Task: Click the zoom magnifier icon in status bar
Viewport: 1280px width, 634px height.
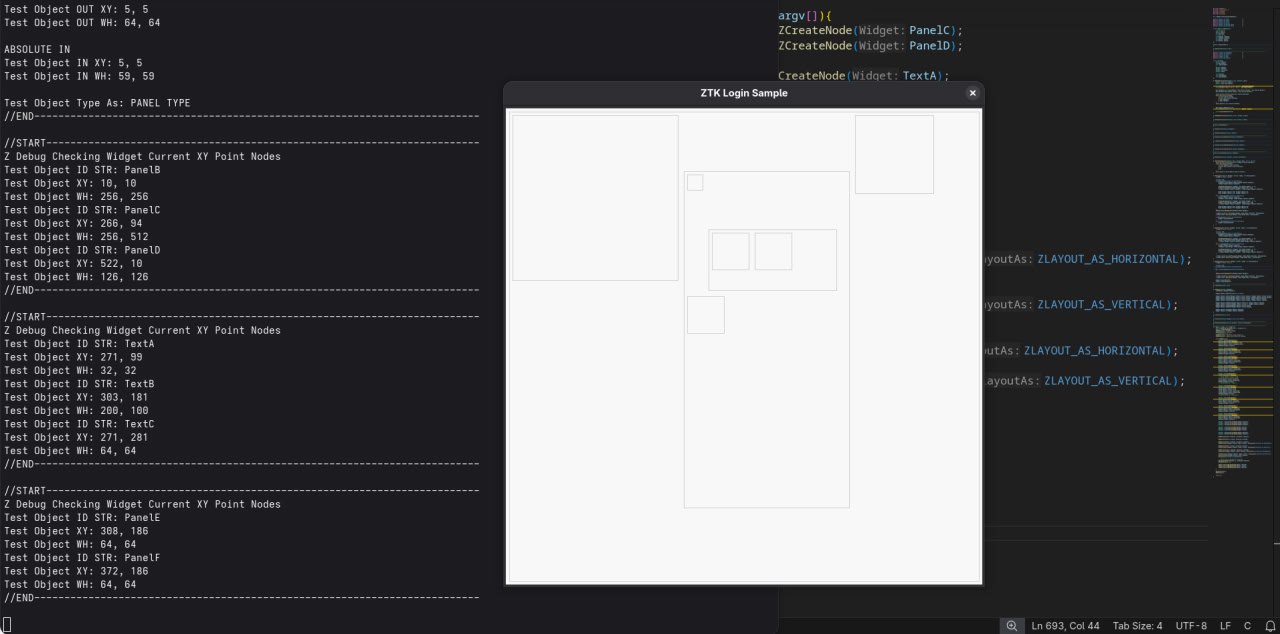Action: [x=1012, y=626]
